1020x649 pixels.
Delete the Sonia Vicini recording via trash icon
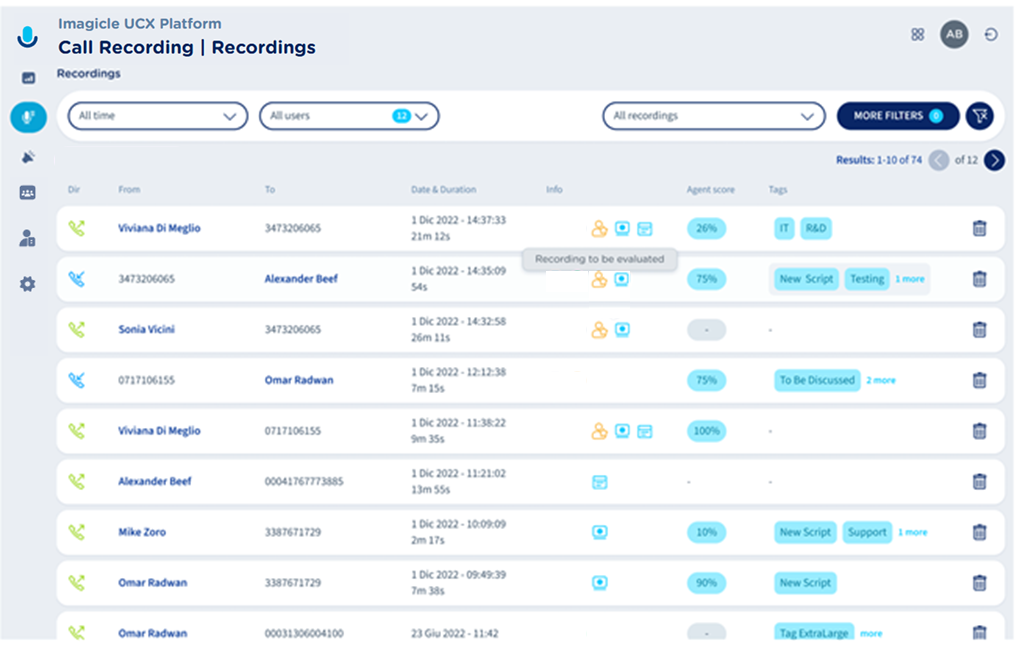[x=979, y=330]
